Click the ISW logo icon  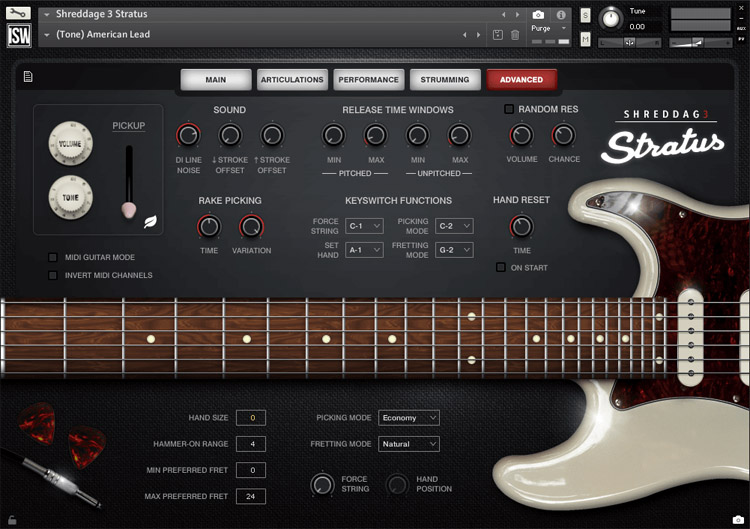pos(19,35)
